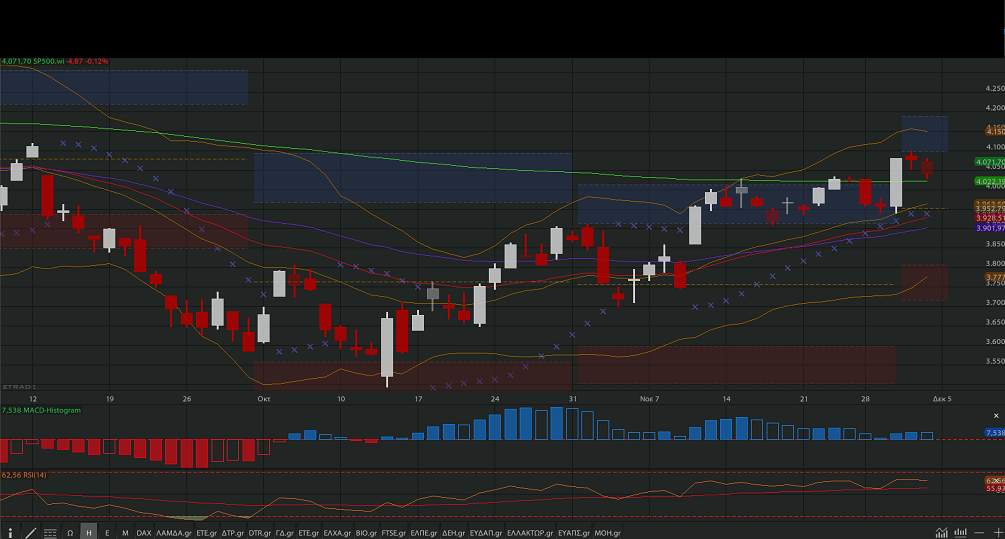Load the ΒΙΟ.gr symbol

[x=366, y=533]
